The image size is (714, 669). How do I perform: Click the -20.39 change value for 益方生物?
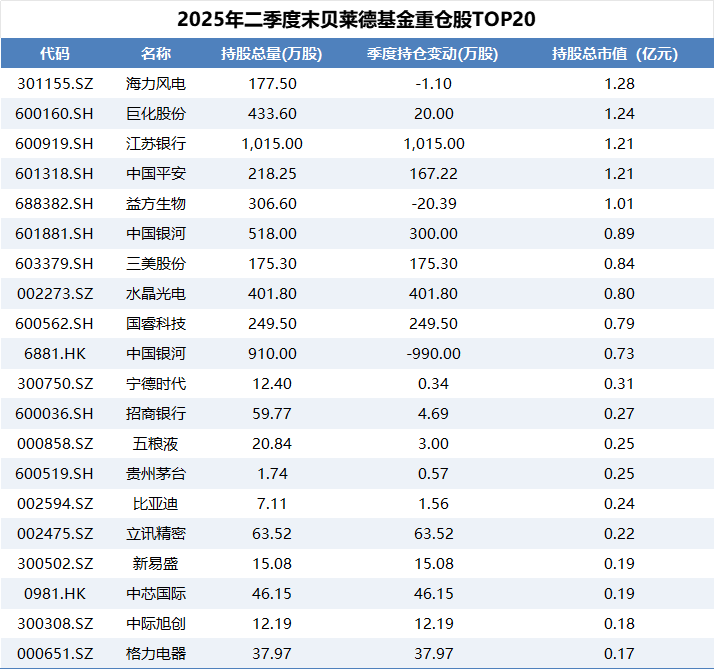click(434, 204)
